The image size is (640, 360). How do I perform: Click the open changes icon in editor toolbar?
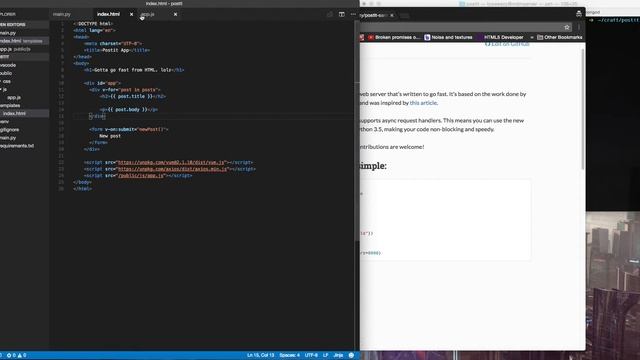[329, 14]
